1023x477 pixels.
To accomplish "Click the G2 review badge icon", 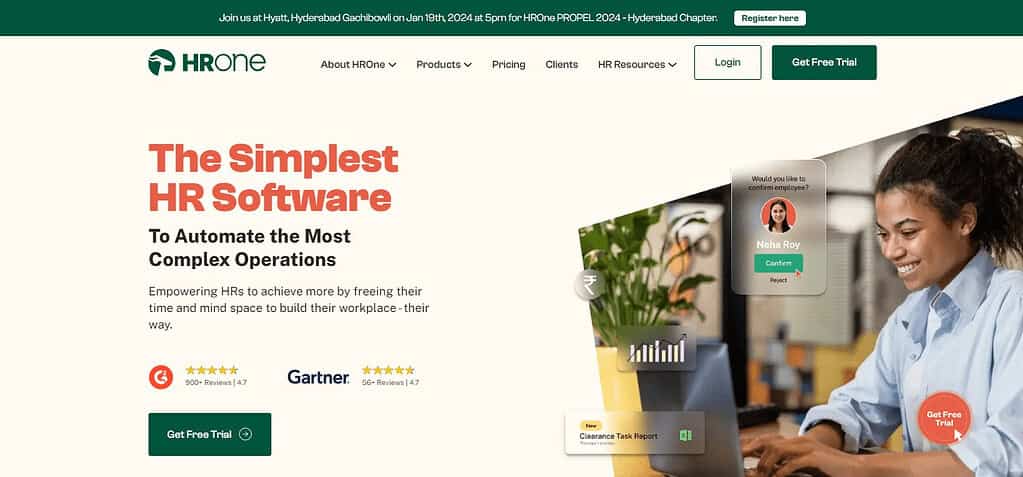I will click(x=160, y=377).
